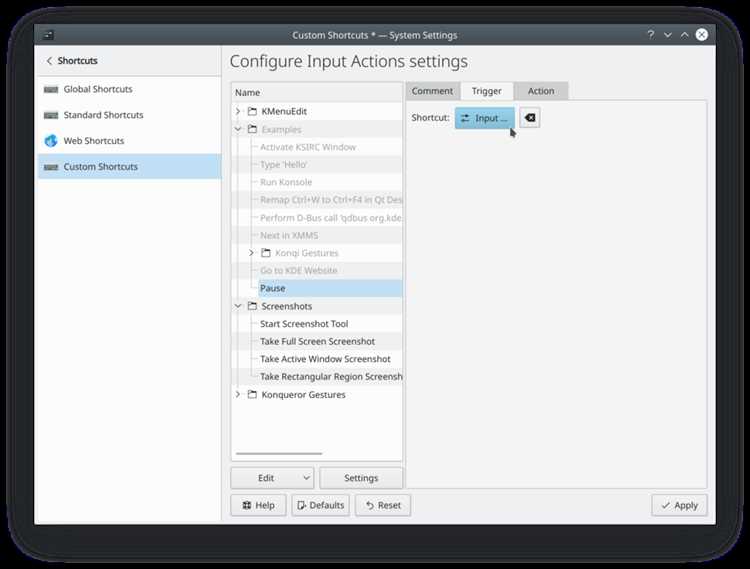Open Standard Shortcuts section
The image size is (750, 569).
pyautogui.click(x=129, y=115)
